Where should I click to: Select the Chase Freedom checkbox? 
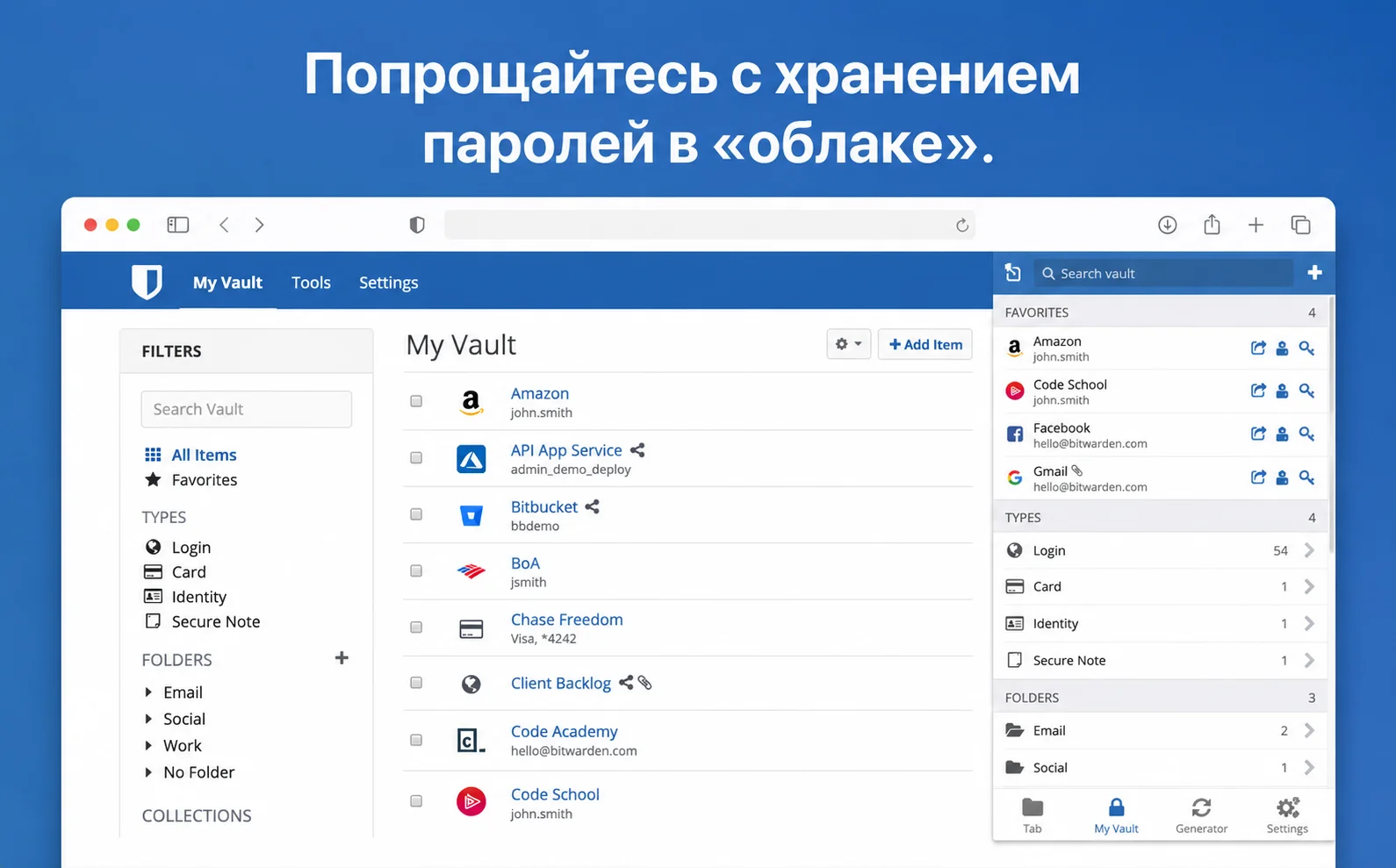(x=416, y=628)
